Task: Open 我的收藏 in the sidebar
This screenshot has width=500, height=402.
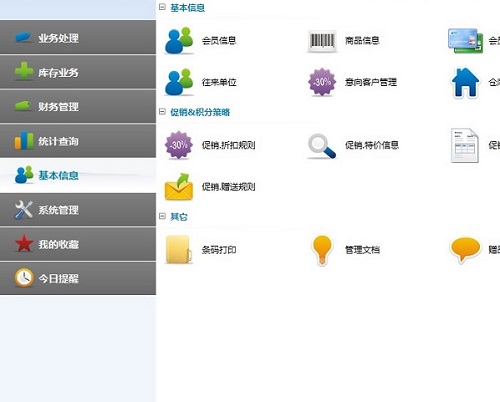Action: 78,244
